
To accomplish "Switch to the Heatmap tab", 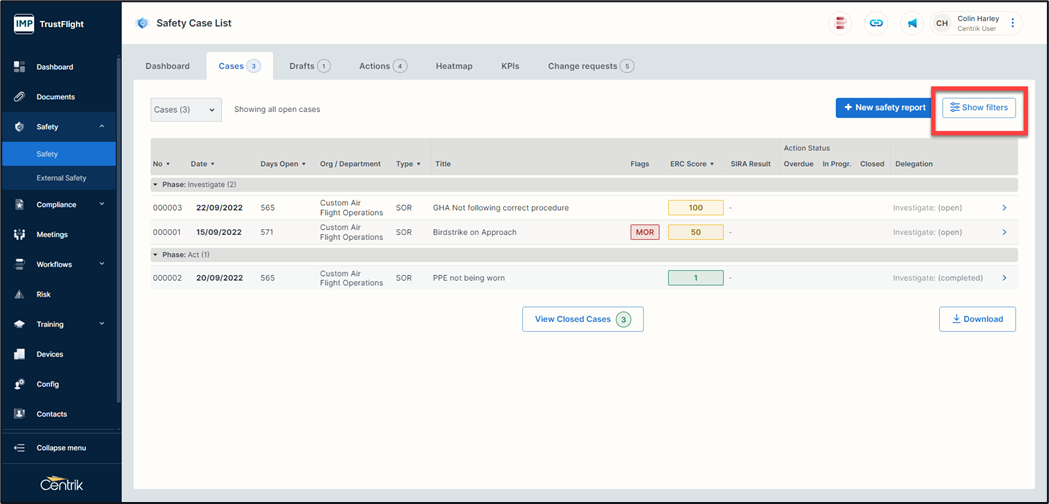I will coord(454,66).
